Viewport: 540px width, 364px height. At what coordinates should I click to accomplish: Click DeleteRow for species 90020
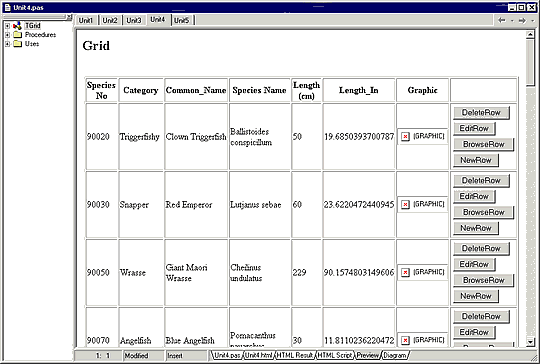[481, 113]
